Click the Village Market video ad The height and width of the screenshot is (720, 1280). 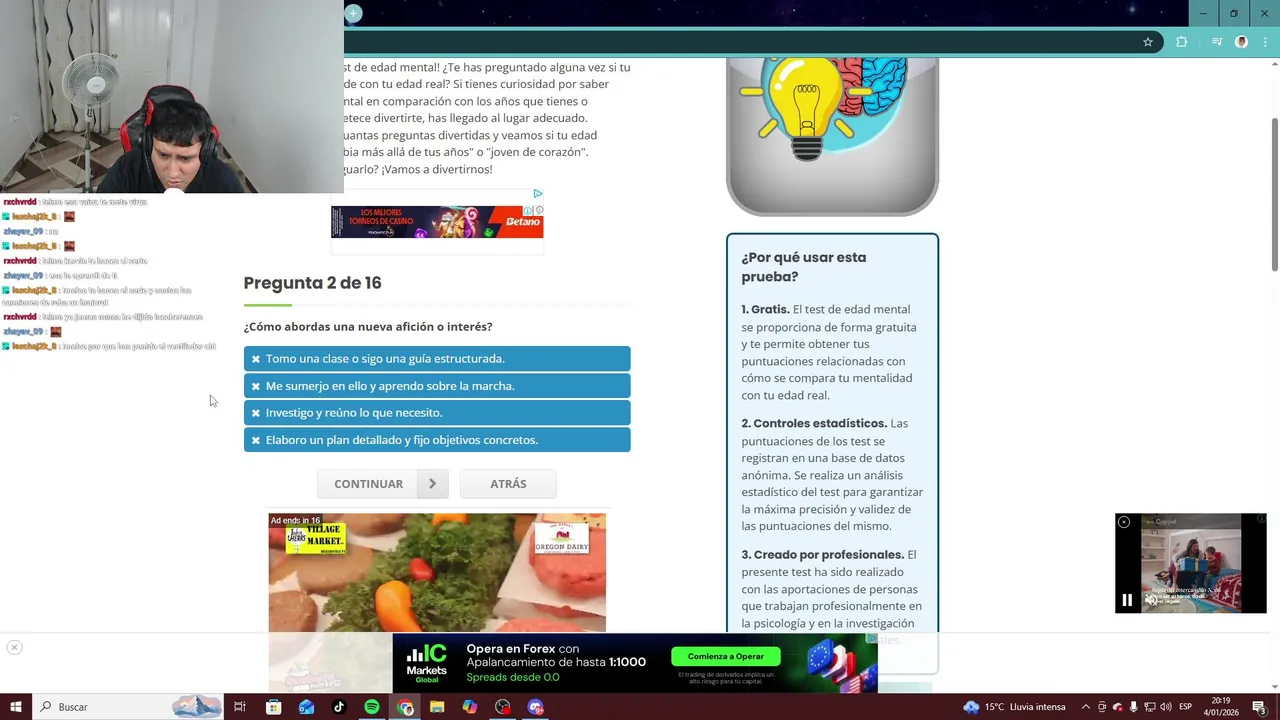437,573
